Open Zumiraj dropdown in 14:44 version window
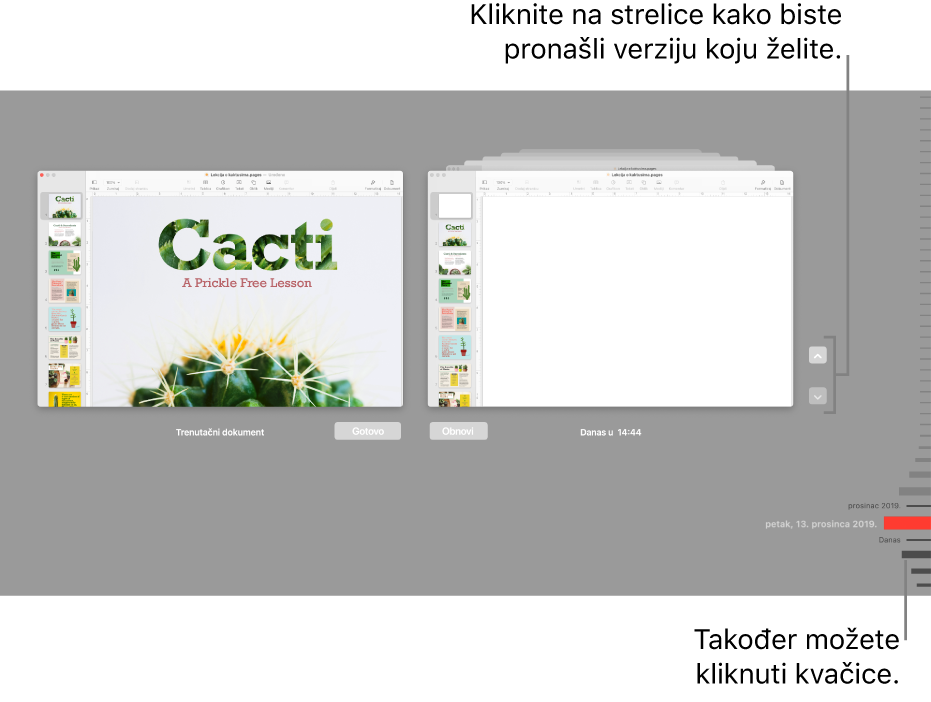This screenshot has height=702, width=931. coord(503,184)
